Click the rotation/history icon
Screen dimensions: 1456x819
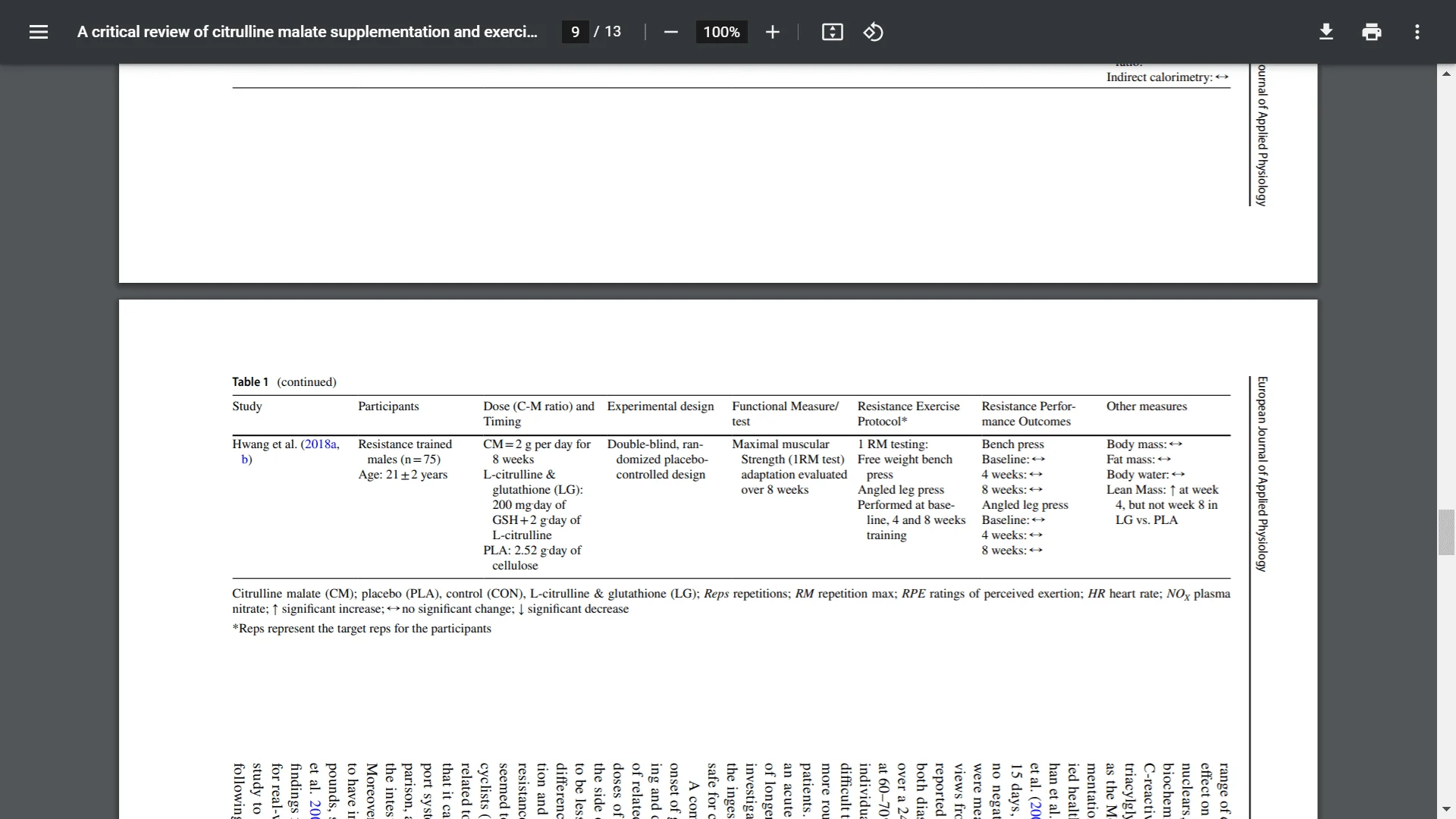[x=872, y=32]
